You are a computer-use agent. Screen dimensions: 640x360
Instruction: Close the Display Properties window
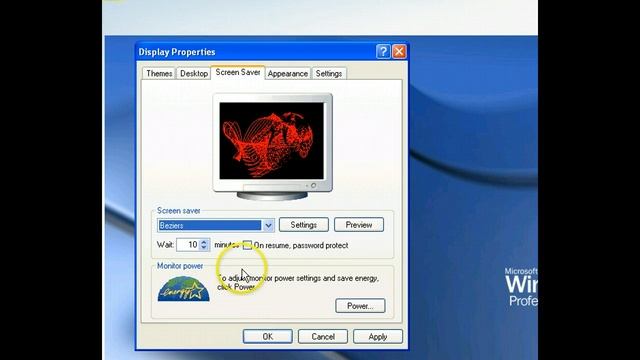[x=399, y=51]
